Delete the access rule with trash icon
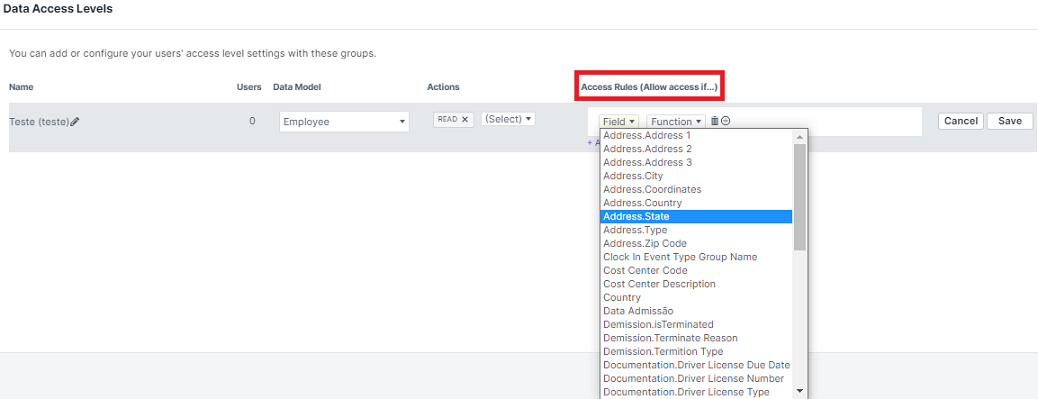This screenshot has width=1038, height=399. (714, 121)
